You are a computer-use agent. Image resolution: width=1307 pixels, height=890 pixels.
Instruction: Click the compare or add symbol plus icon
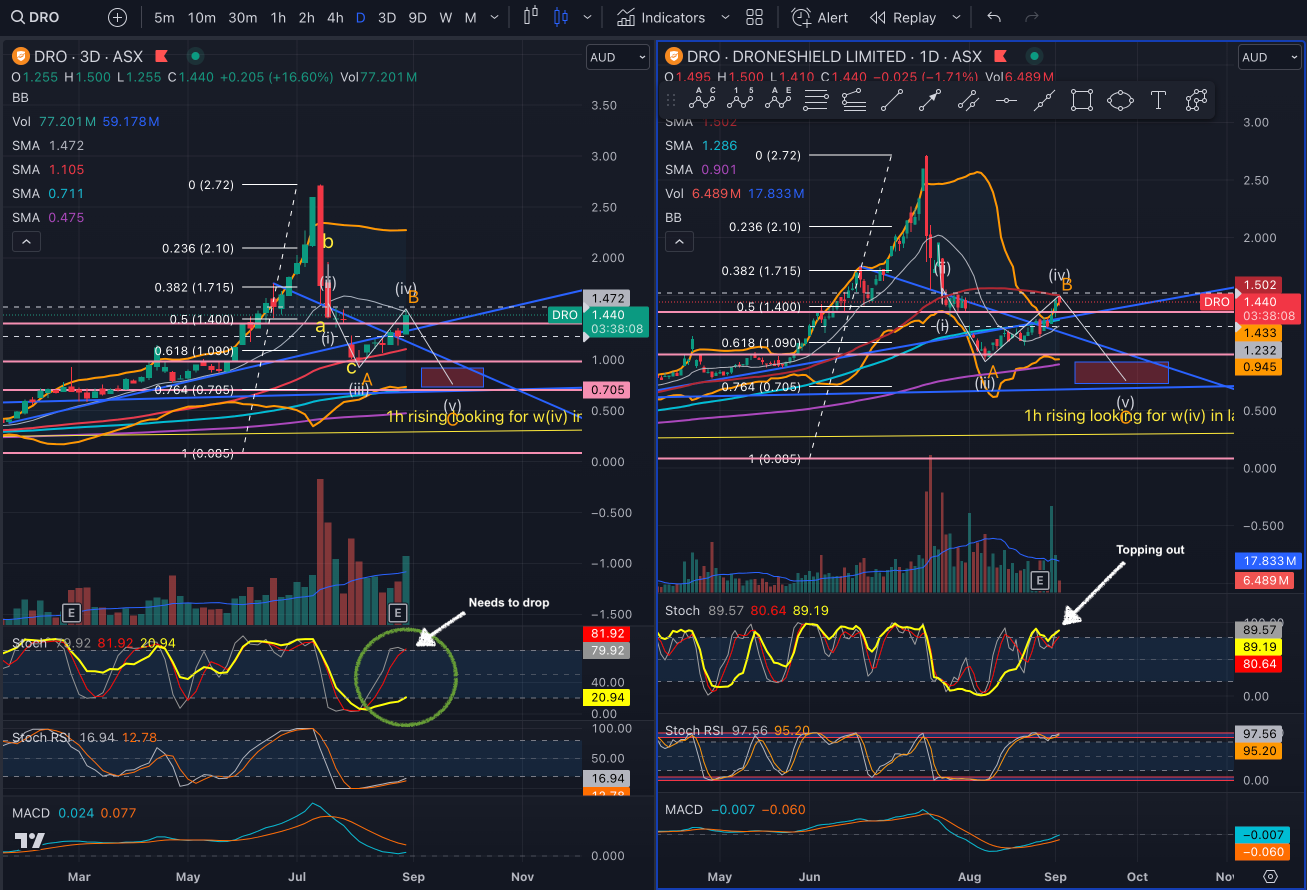[x=117, y=17]
